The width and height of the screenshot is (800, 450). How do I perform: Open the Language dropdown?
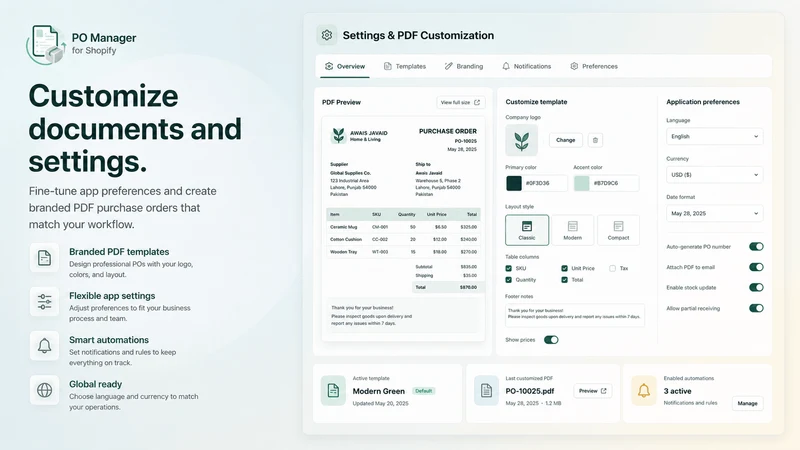714,136
